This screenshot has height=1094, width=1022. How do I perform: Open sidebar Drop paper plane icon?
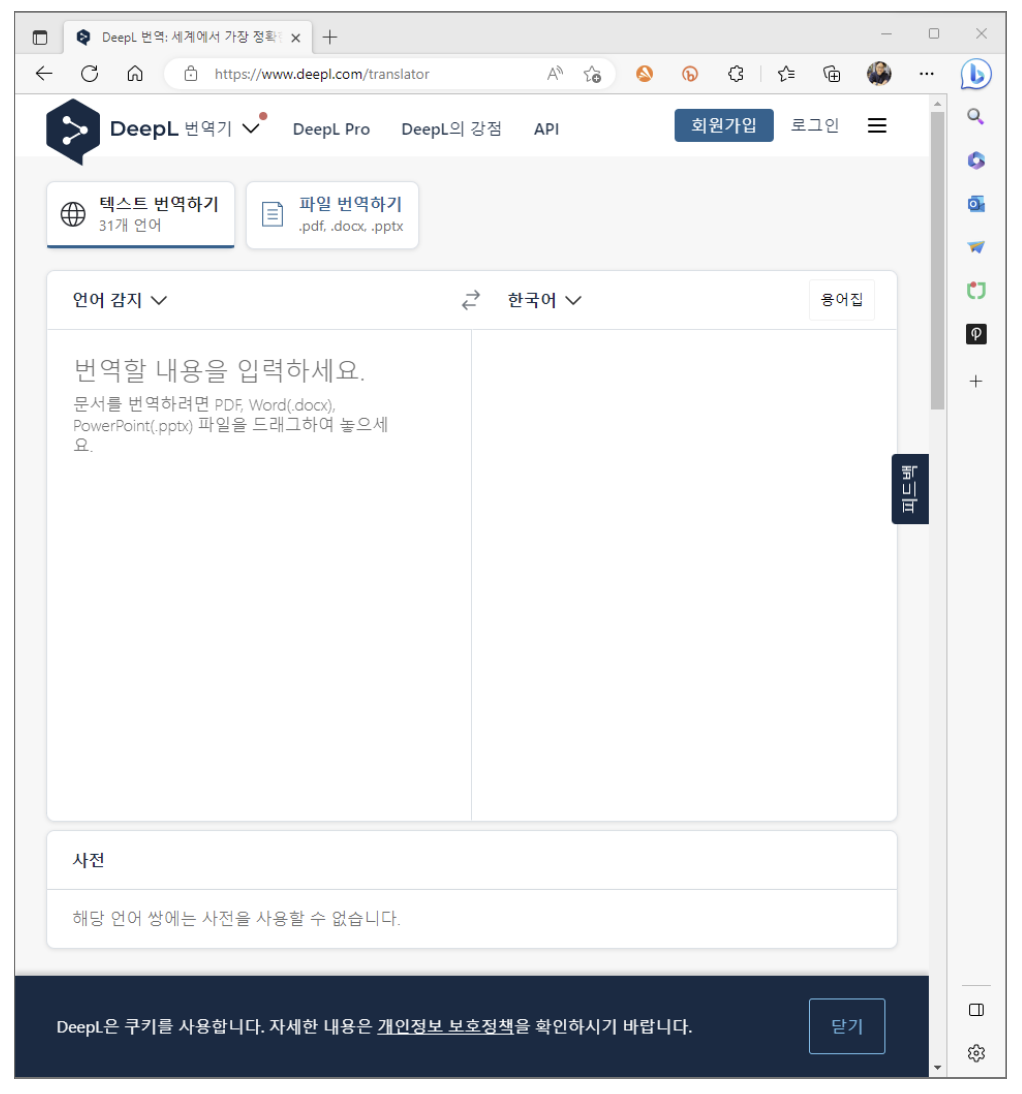point(976,247)
